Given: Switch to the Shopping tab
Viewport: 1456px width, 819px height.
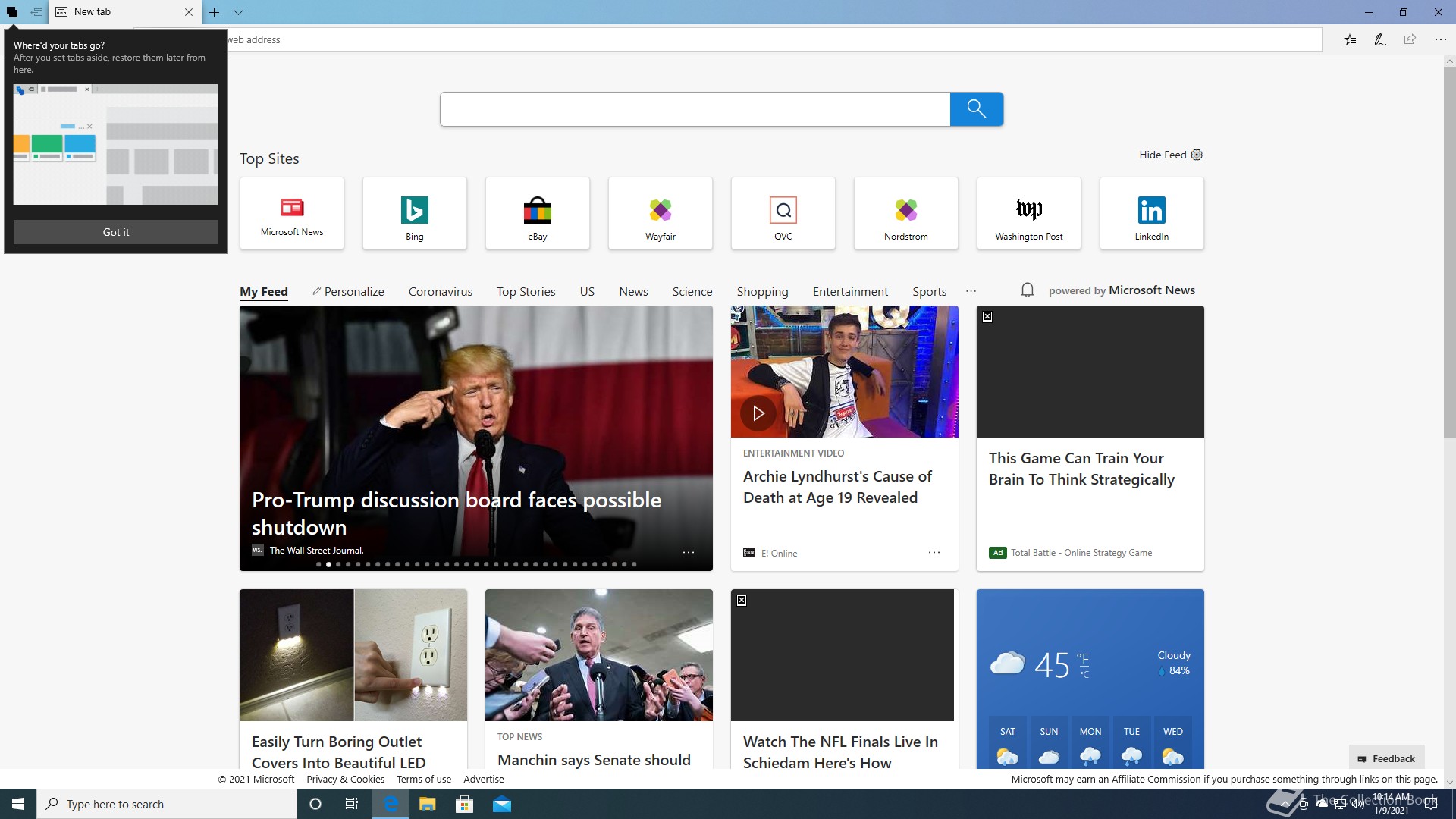Looking at the screenshot, I should click(762, 292).
